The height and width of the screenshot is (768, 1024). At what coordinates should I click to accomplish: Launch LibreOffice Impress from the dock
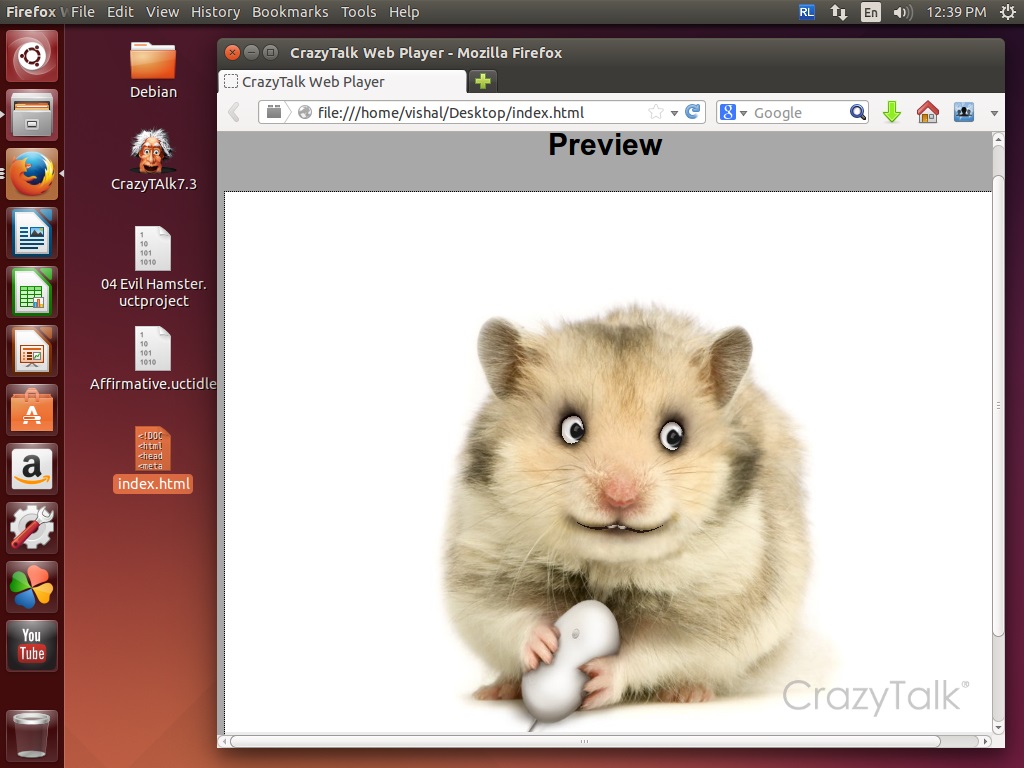tap(32, 351)
